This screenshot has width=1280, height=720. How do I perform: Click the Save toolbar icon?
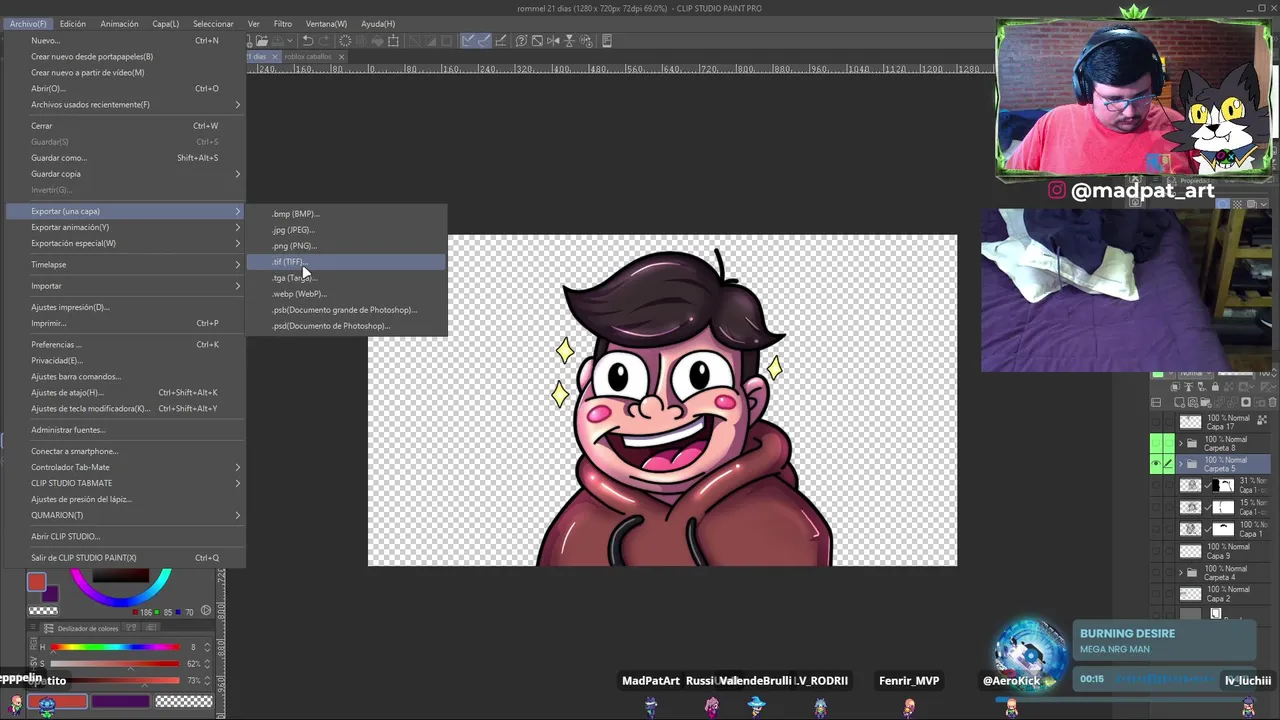277,41
